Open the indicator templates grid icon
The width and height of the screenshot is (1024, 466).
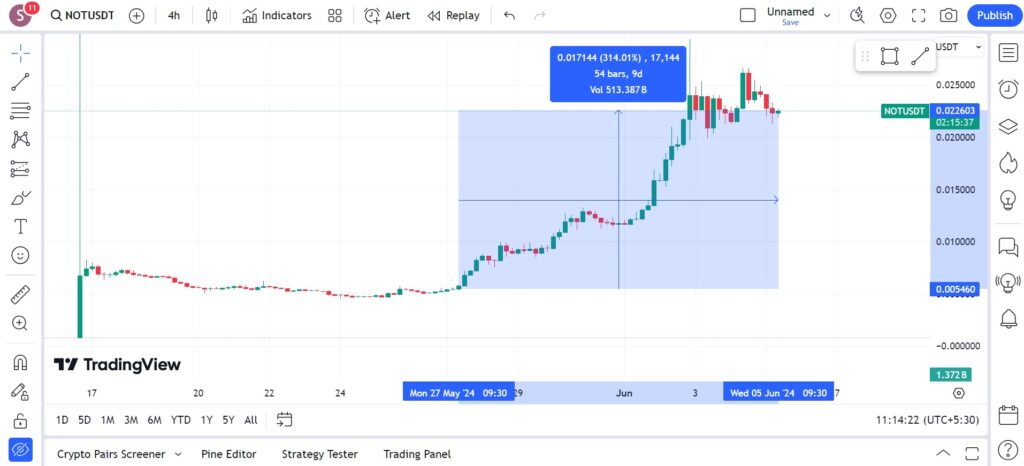point(335,16)
